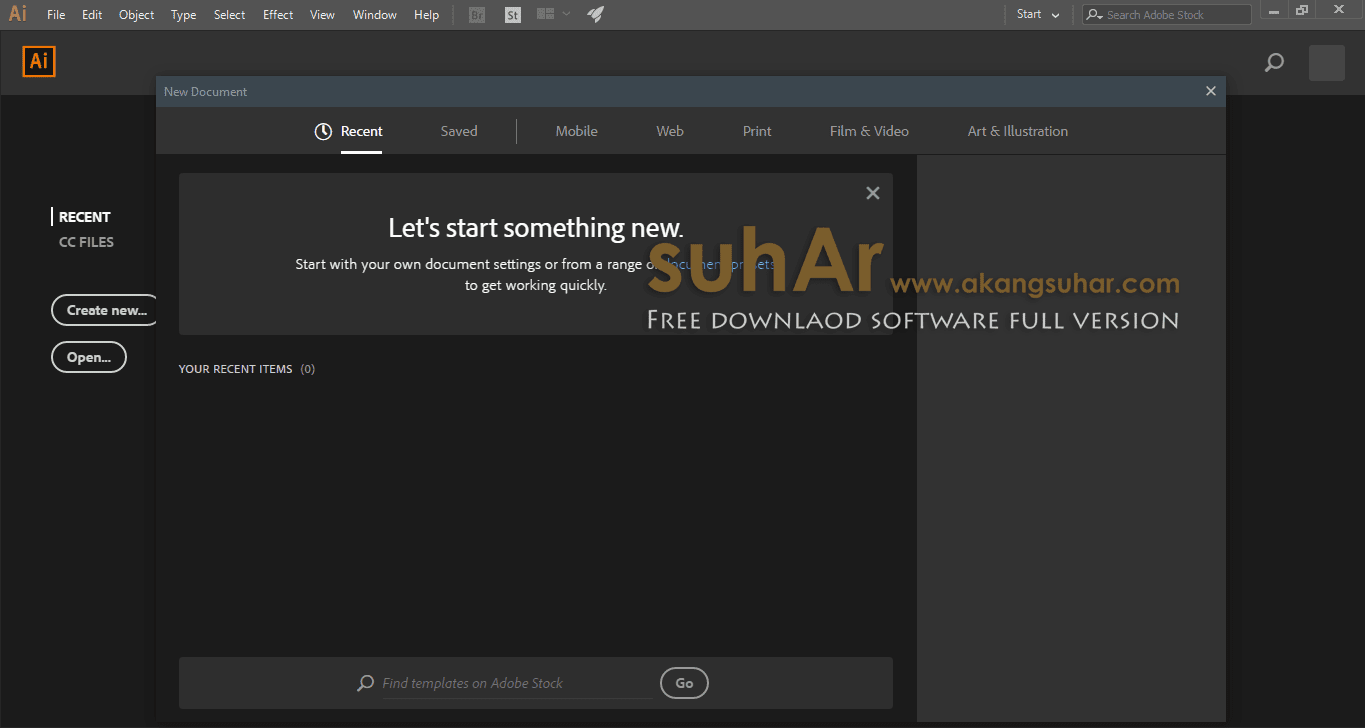Switch to the Mobile presets tab
1365x728 pixels.
pyautogui.click(x=577, y=131)
